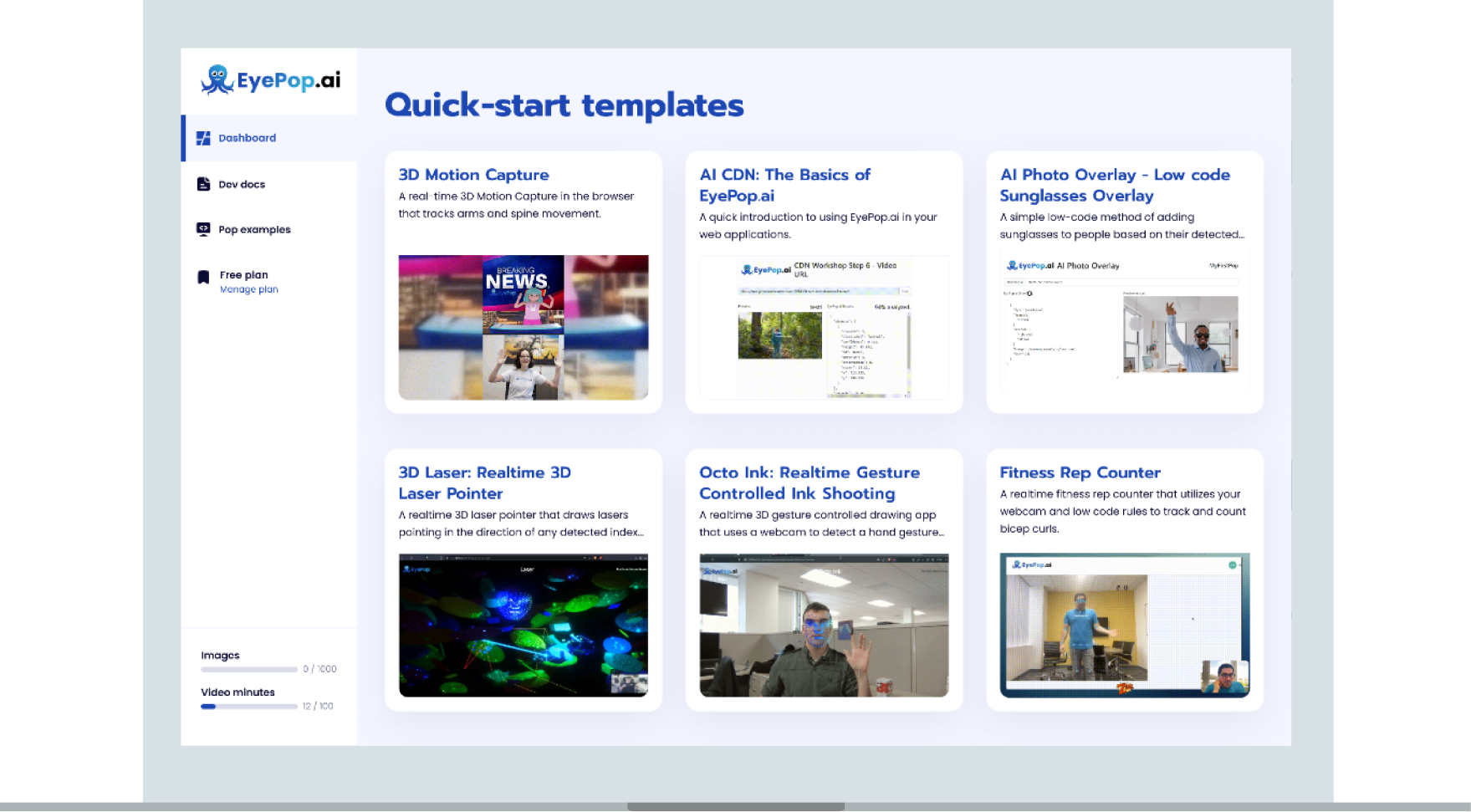Image resolution: width=1471 pixels, height=812 pixels.
Task: Click the green status icon on Fitness Rep Counter preview
Action: (1232, 564)
